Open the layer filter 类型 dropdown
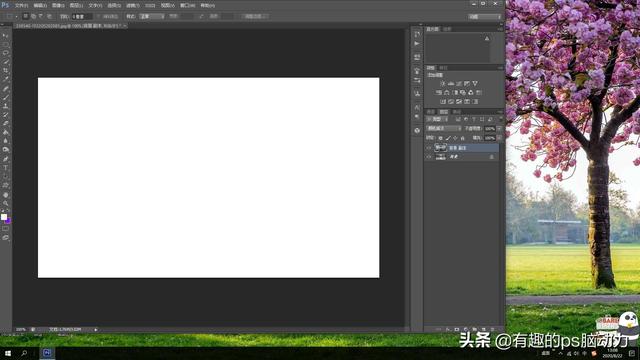640x360 pixels. tap(438, 119)
